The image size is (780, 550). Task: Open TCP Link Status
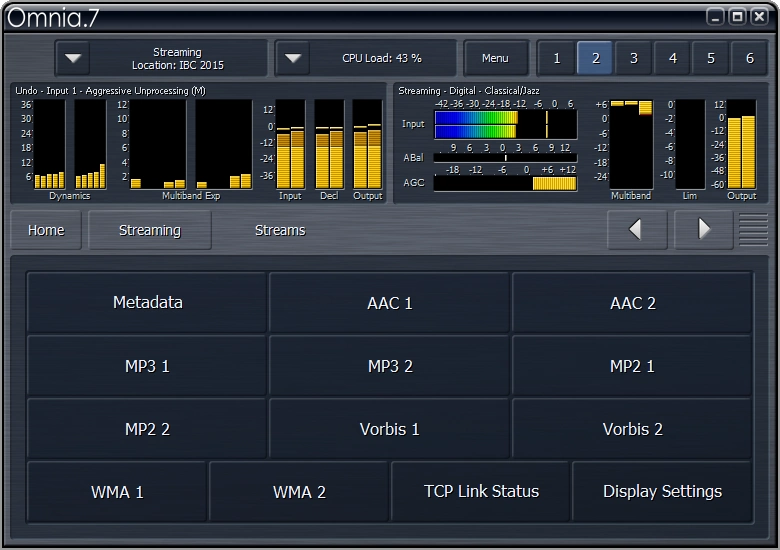tap(481, 491)
